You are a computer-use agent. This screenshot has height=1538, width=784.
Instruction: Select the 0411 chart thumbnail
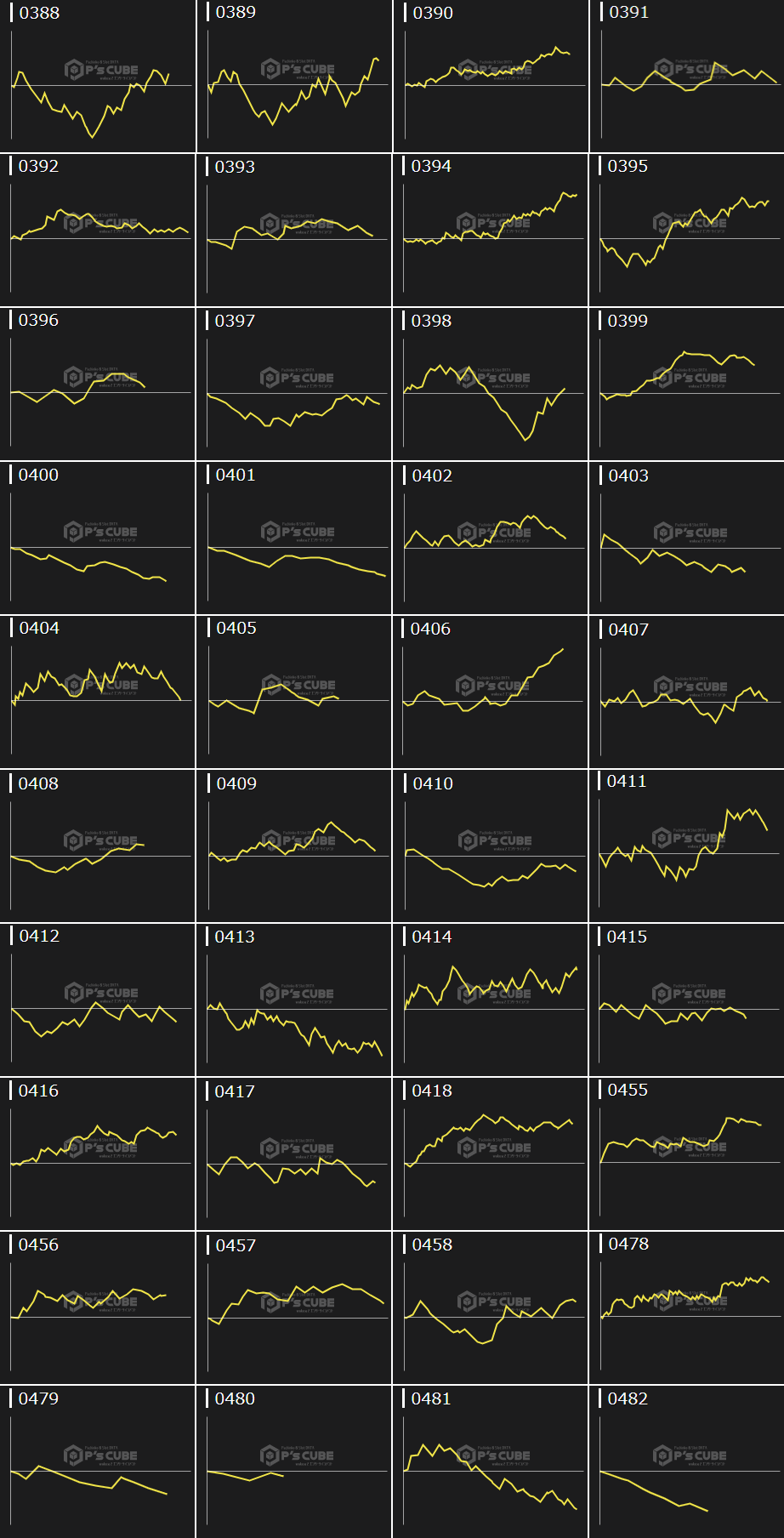pos(686,846)
